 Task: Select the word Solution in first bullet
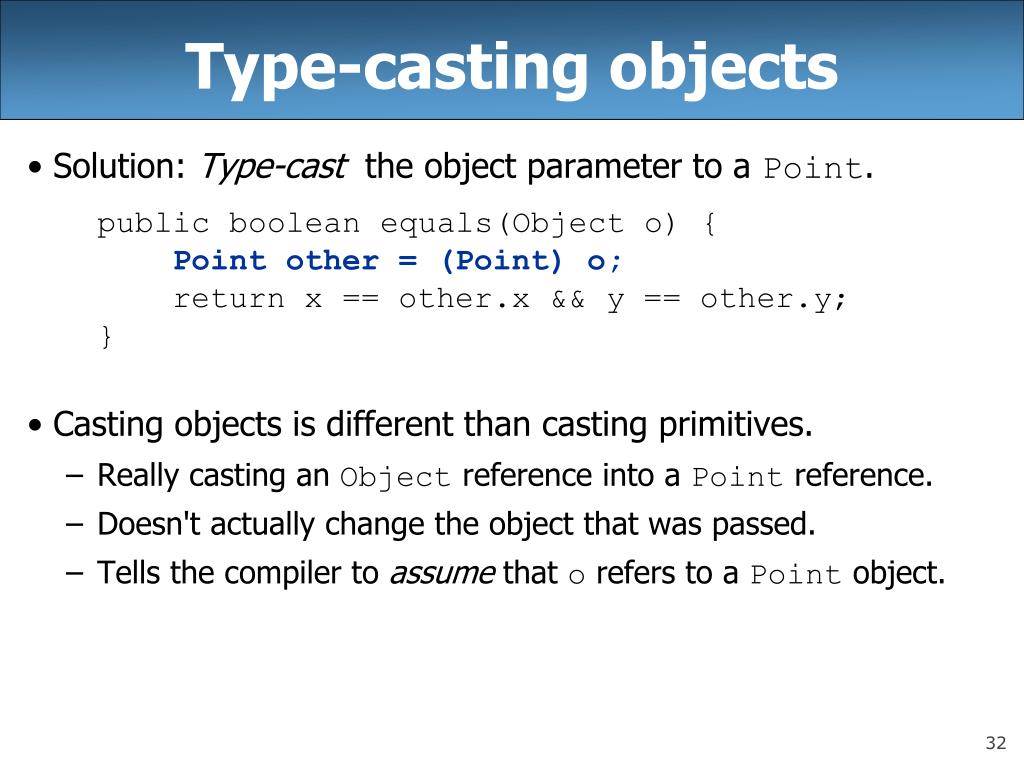point(114,166)
